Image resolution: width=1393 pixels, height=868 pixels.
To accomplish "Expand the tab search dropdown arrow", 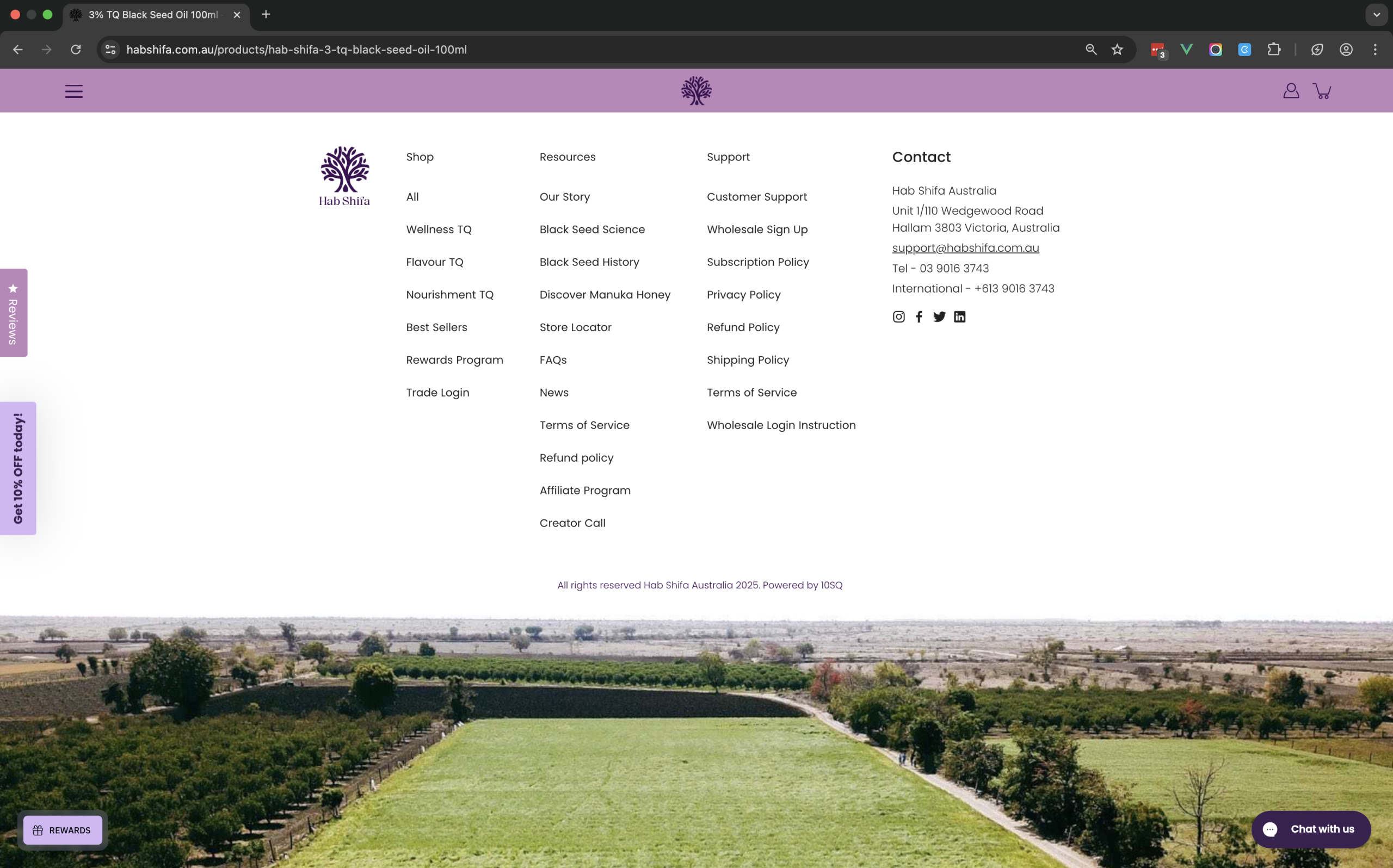I will click(1376, 15).
